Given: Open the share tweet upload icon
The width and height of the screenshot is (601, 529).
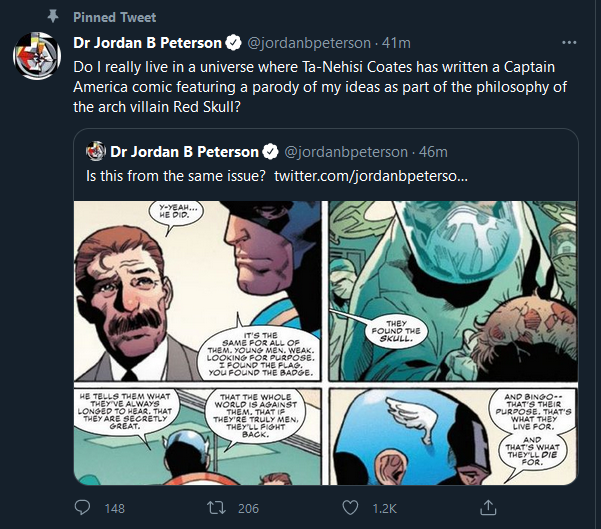Looking at the screenshot, I should point(488,507).
